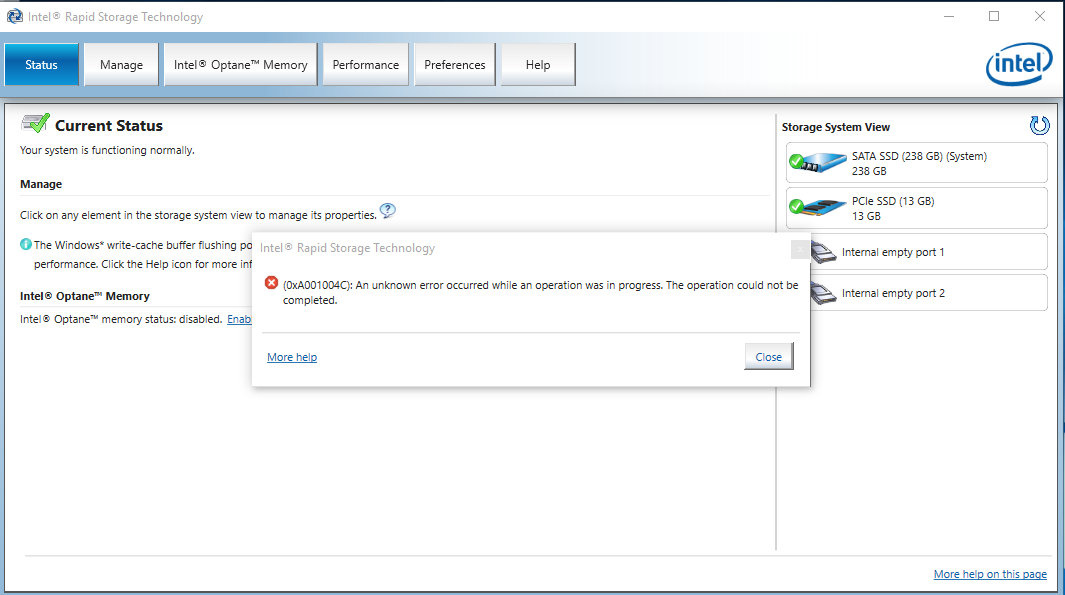The width and height of the screenshot is (1065, 595).
Task: Click the Intel logo
Action: (x=1019, y=64)
